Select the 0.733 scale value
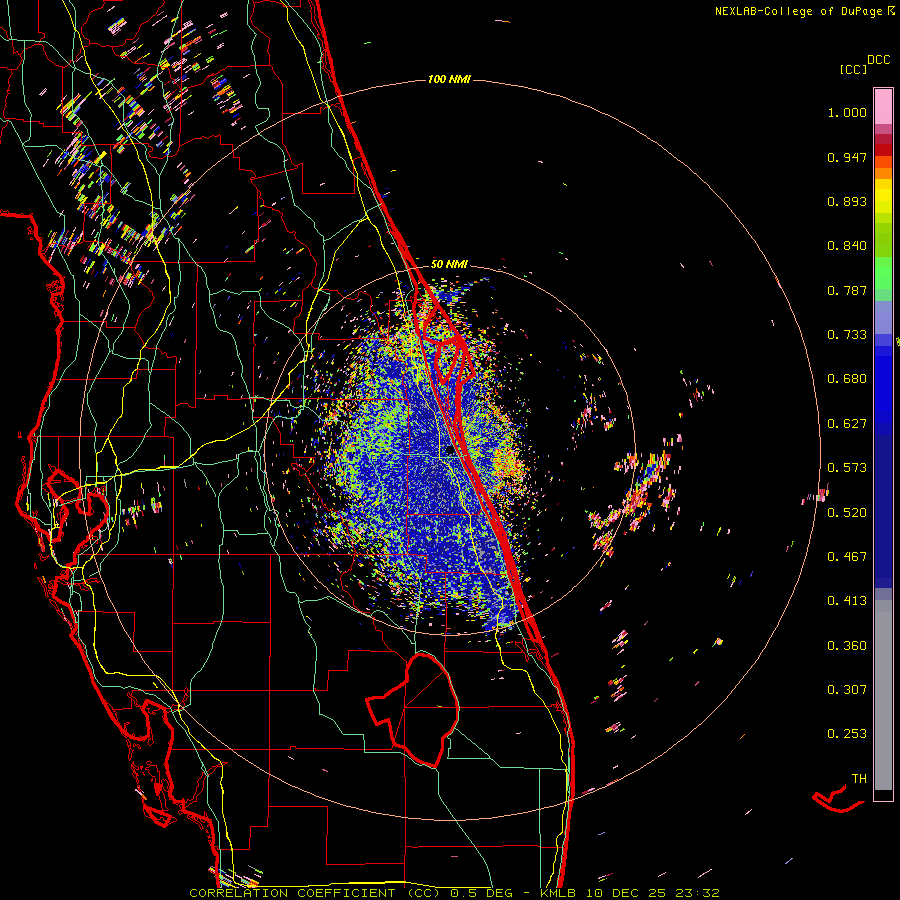 (847, 335)
